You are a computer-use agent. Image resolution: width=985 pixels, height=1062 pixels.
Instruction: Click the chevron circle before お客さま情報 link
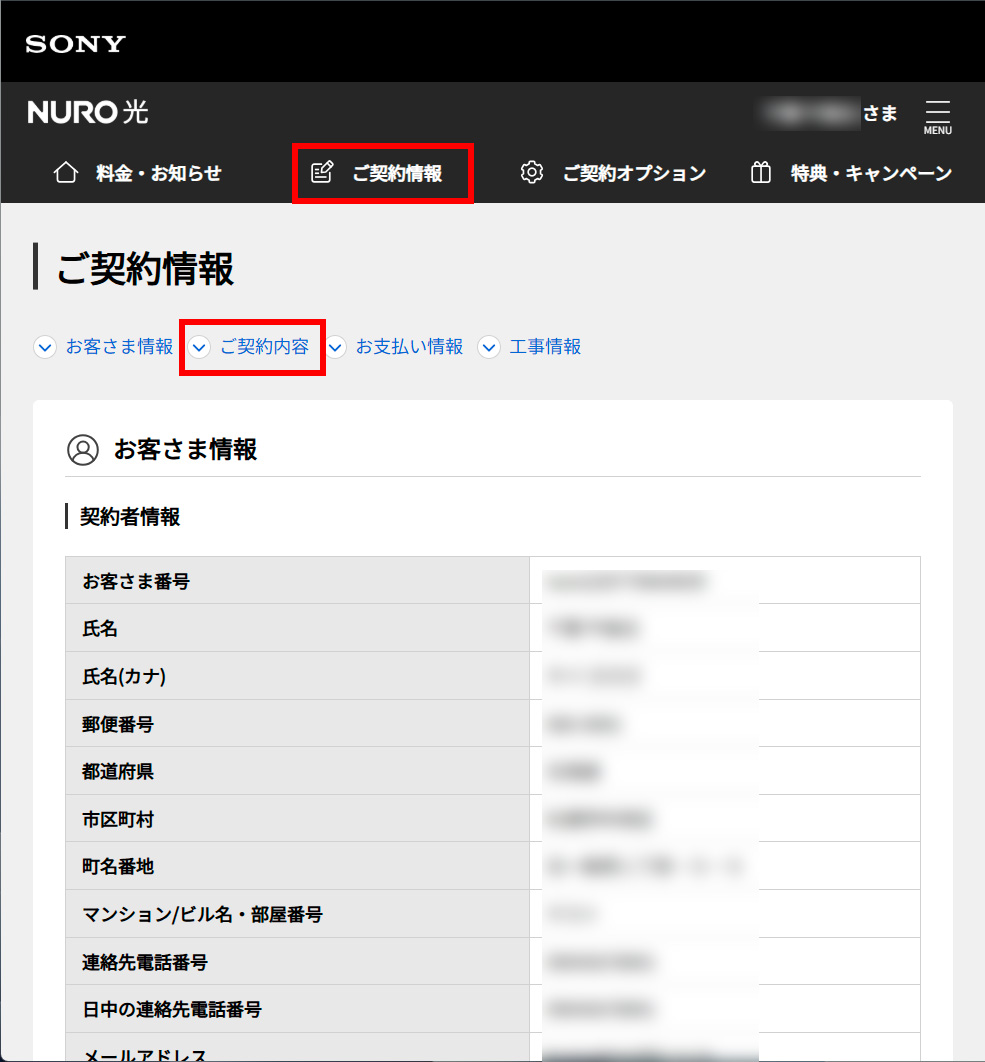pos(45,347)
